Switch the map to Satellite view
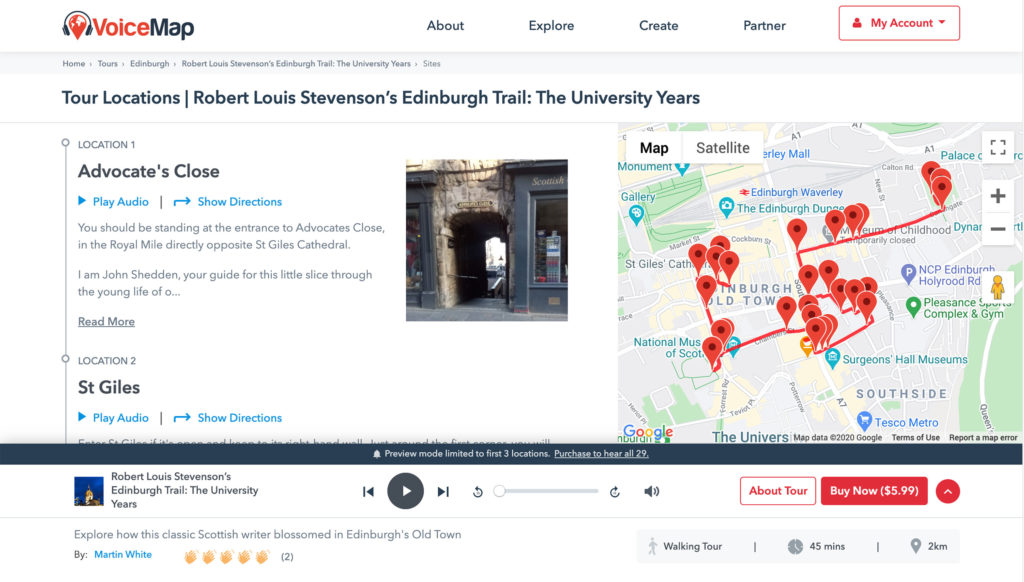 coord(723,147)
